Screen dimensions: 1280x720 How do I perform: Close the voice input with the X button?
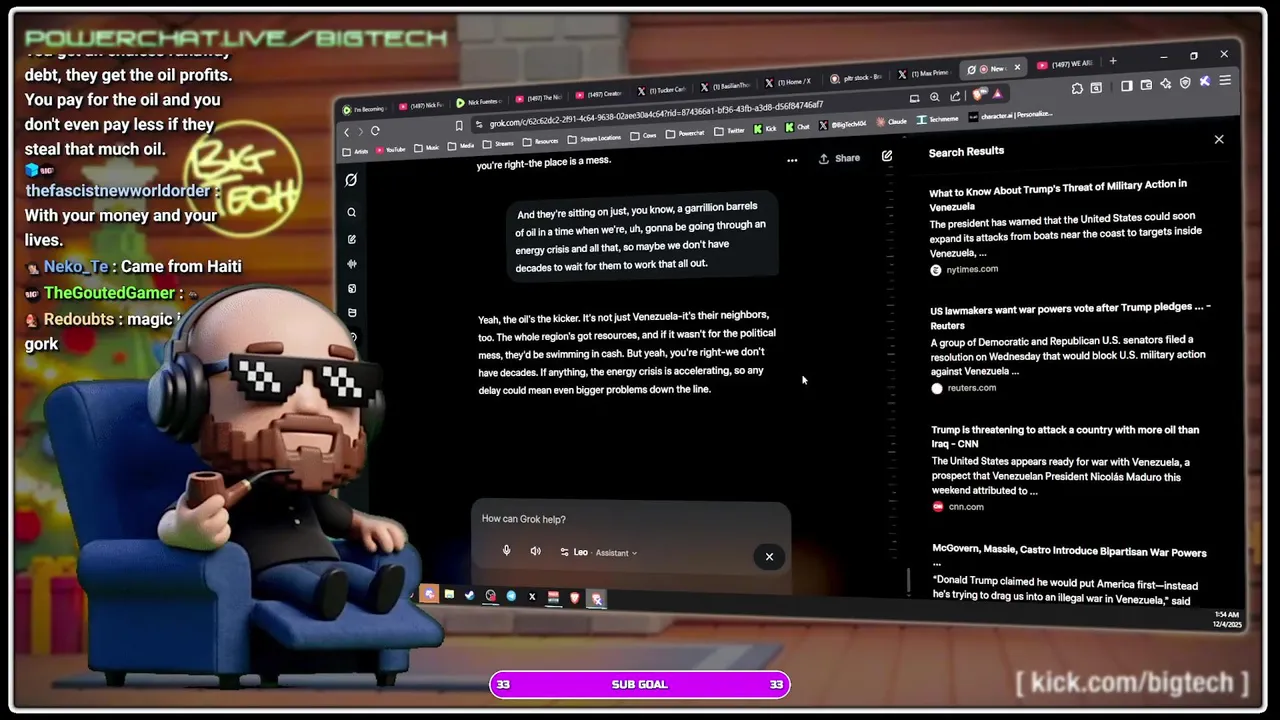769,557
